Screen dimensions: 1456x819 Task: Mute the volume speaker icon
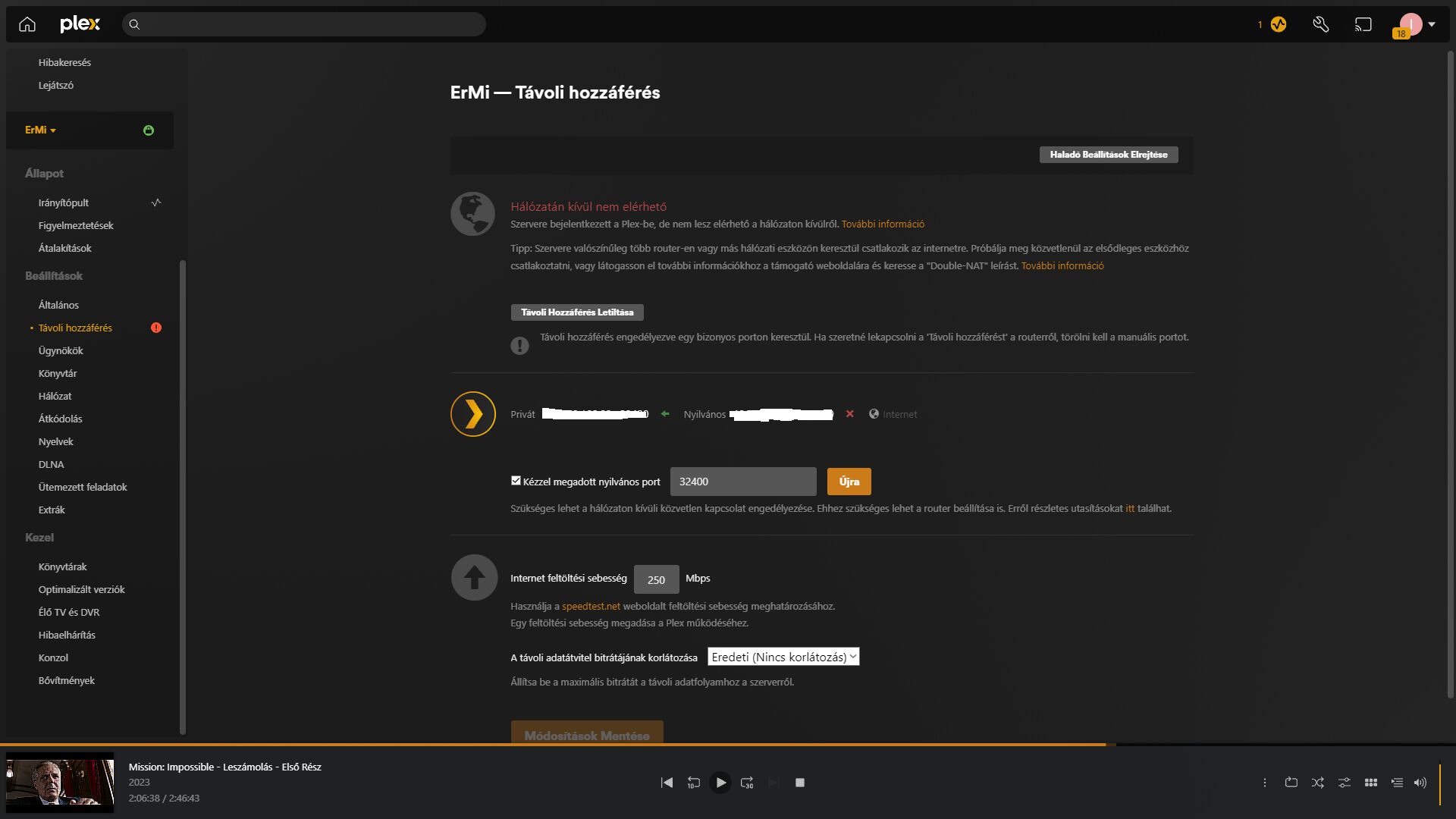click(x=1420, y=783)
